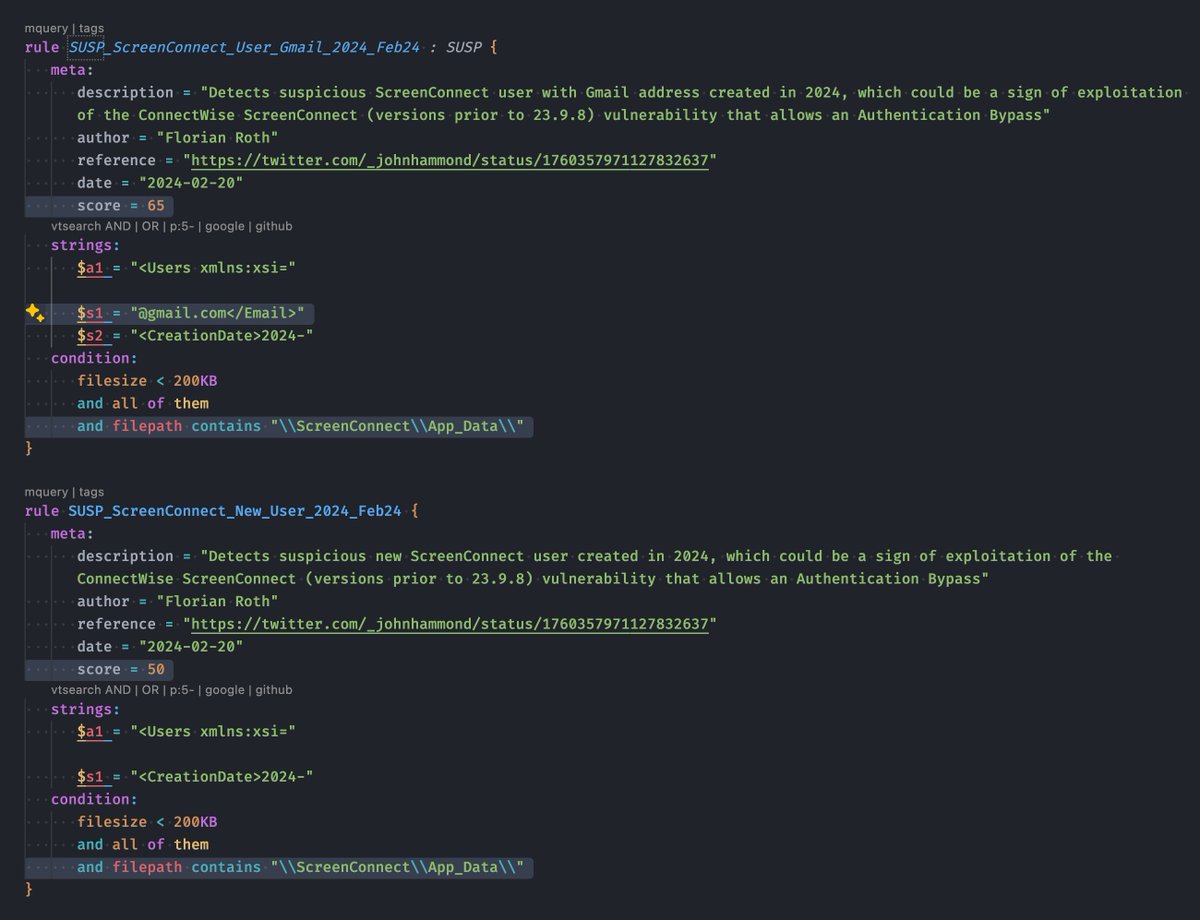Click google lens below score = 65
Viewport: 1200px width, 920px height.
(225, 227)
